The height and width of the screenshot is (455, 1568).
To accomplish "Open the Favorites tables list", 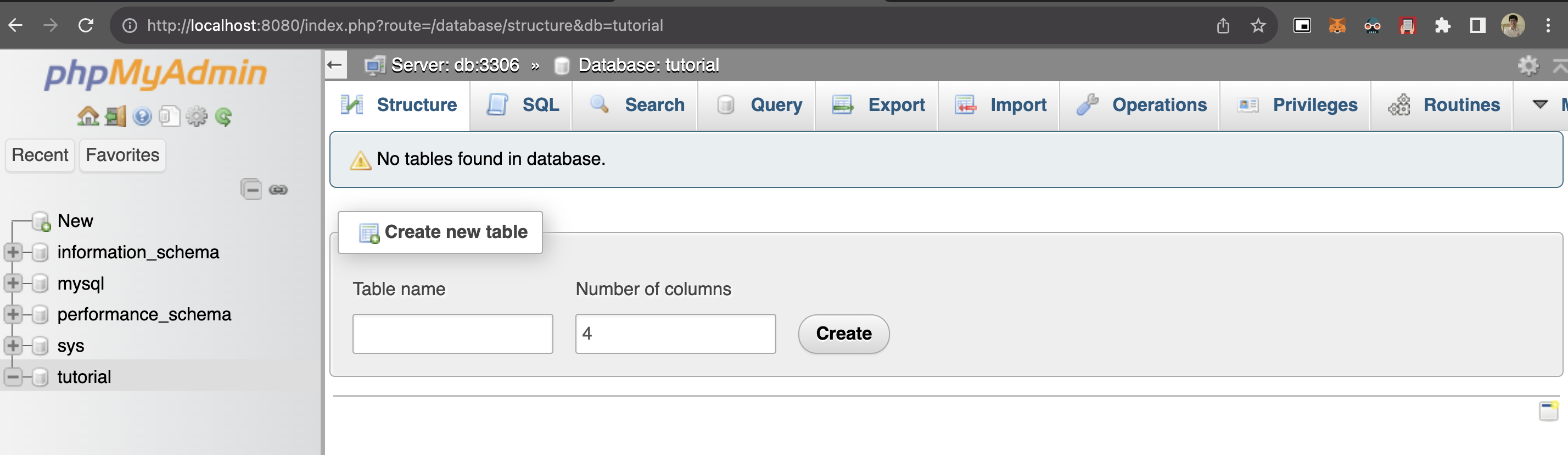I will 122,156.
